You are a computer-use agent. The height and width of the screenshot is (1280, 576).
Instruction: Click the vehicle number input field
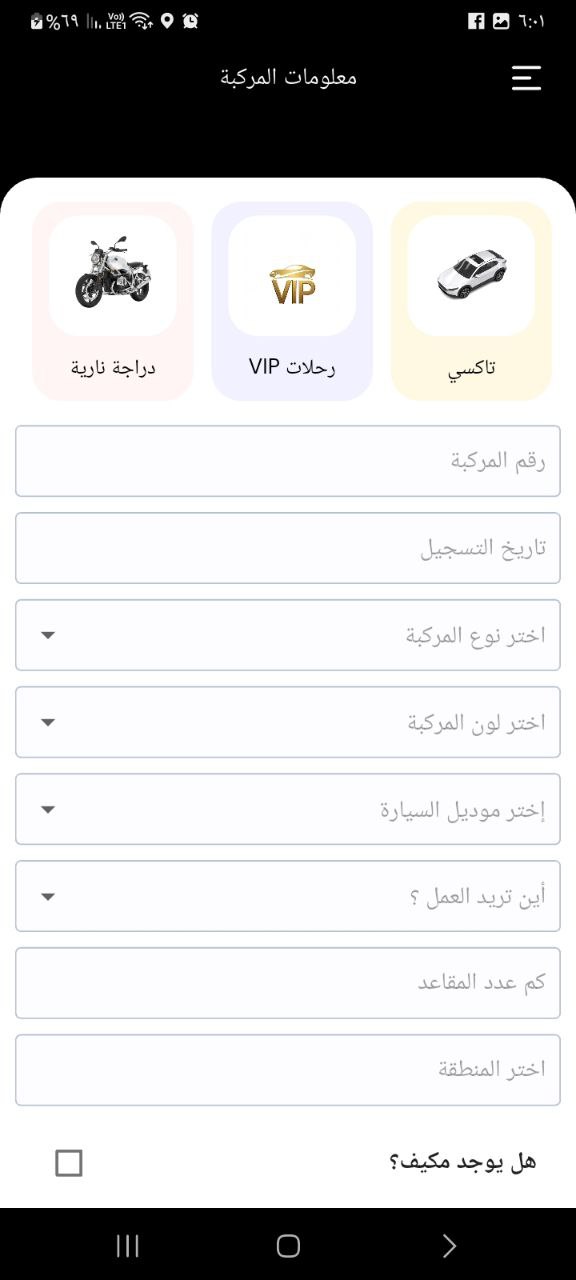coord(288,461)
